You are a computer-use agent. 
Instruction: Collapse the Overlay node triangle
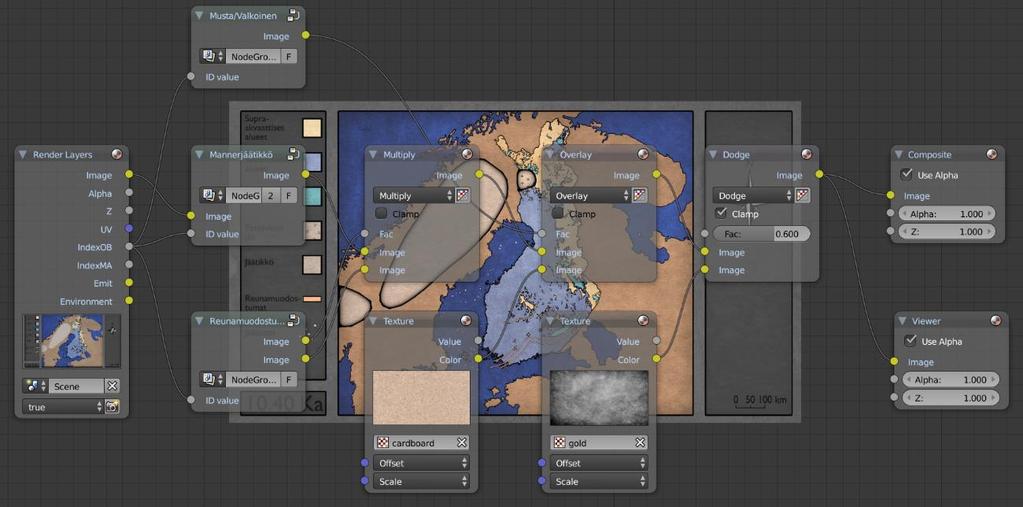pos(551,155)
